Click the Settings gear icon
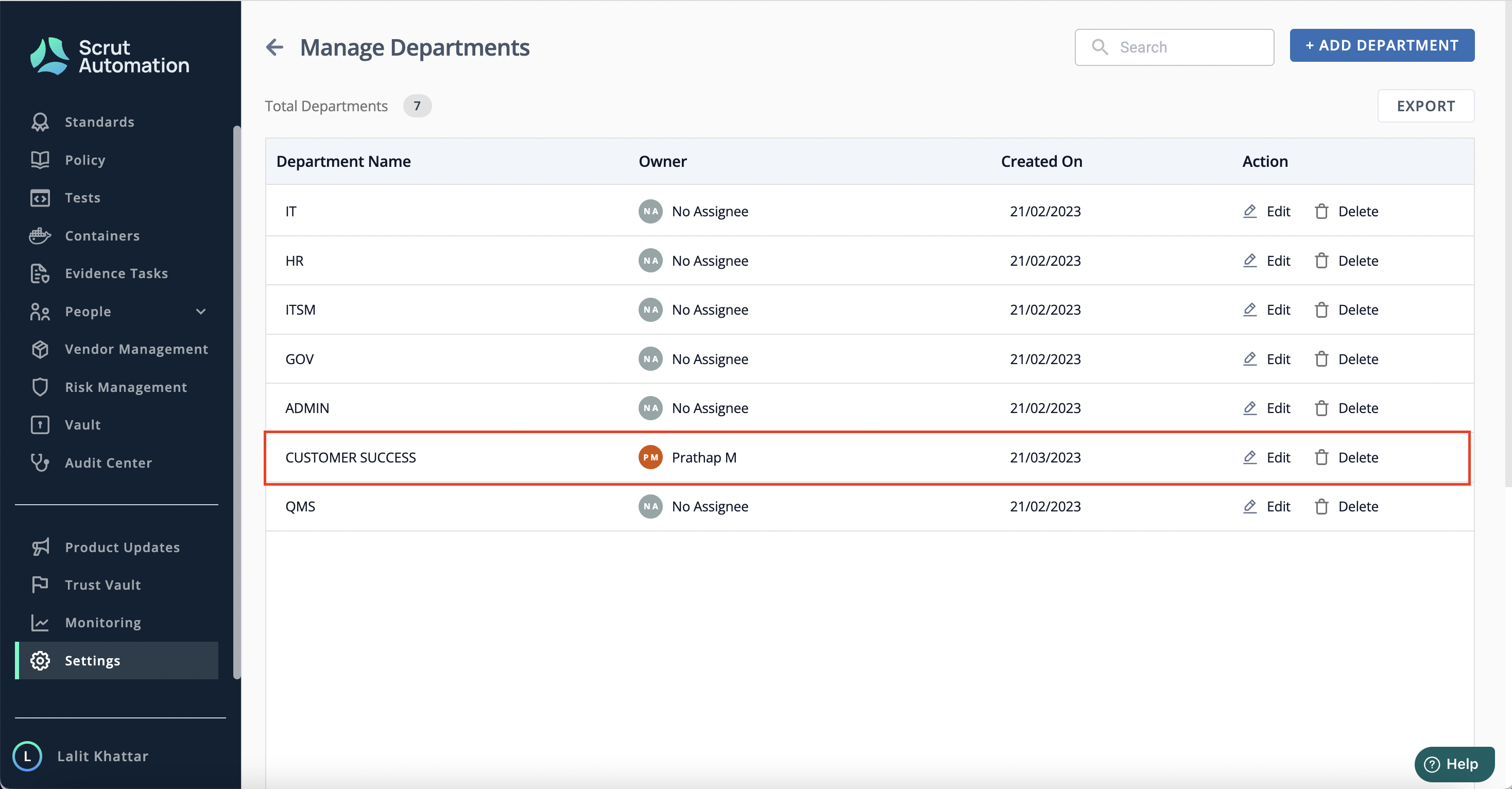This screenshot has height=789, width=1512. point(40,660)
